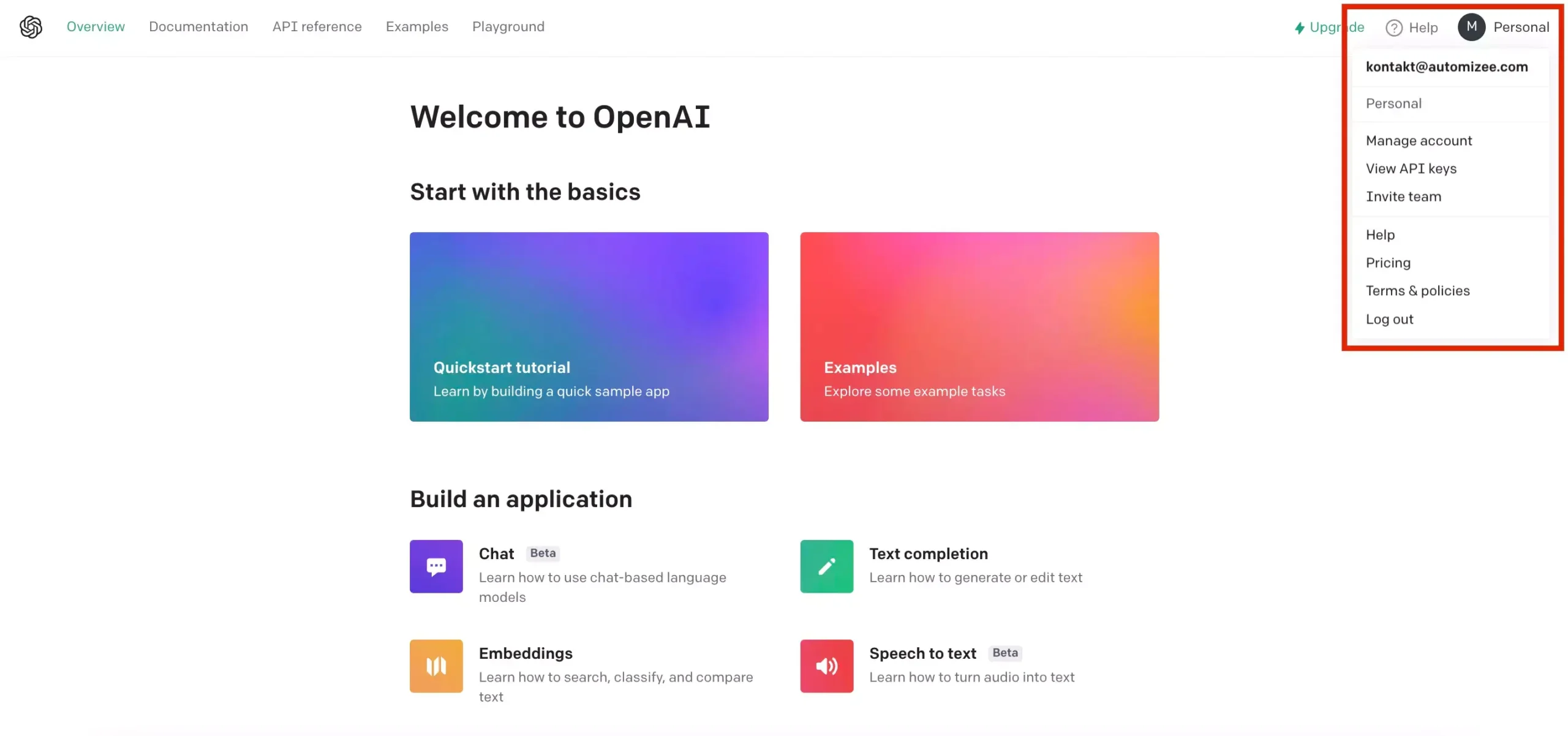The width and height of the screenshot is (1568, 736).
Task: Click the "Start with the basics" heading
Action: click(525, 192)
